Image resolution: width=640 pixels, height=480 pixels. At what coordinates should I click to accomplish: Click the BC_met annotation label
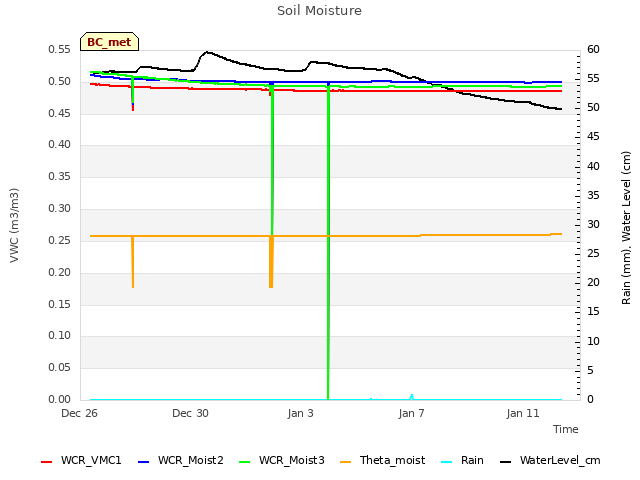click(x=109, y=42)
